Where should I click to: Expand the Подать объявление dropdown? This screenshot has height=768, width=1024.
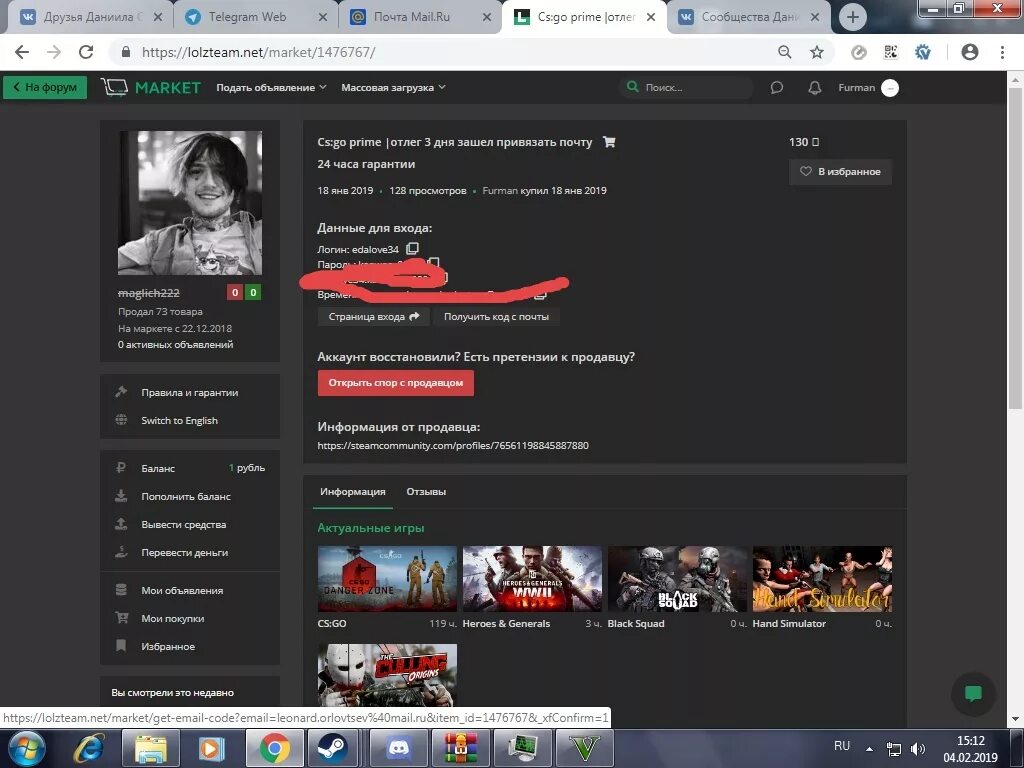tap(271, 88)
